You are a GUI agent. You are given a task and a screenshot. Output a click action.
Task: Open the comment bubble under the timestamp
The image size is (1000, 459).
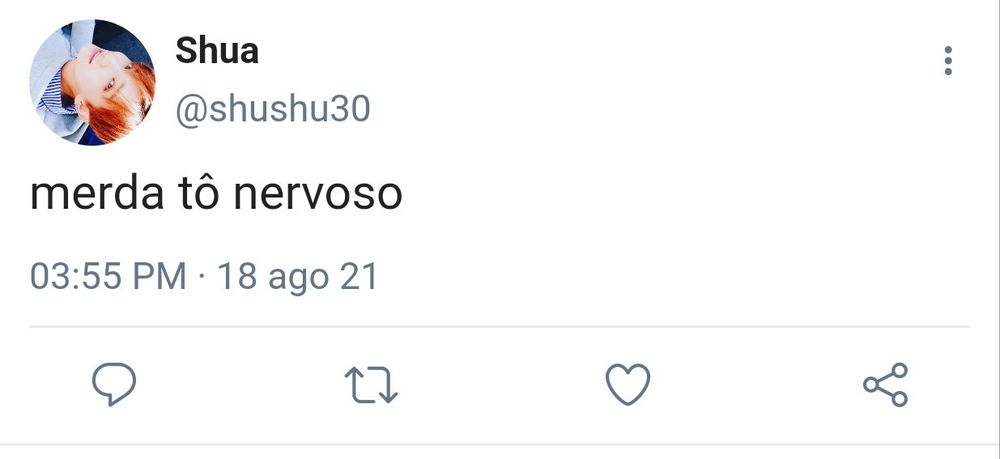(x=114, y=384)
